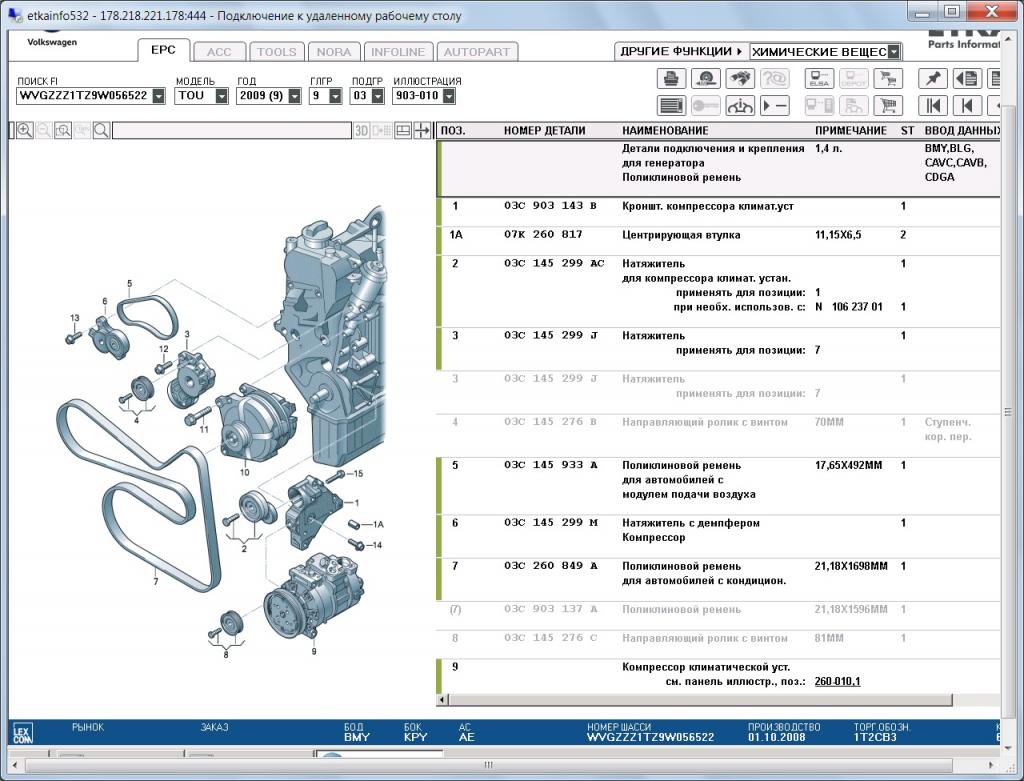Expand the ИЛЛЮСТРАЦИЯ dropdown showing 903-010
This screenshot has height=781, width=1024.
(449, 96)
